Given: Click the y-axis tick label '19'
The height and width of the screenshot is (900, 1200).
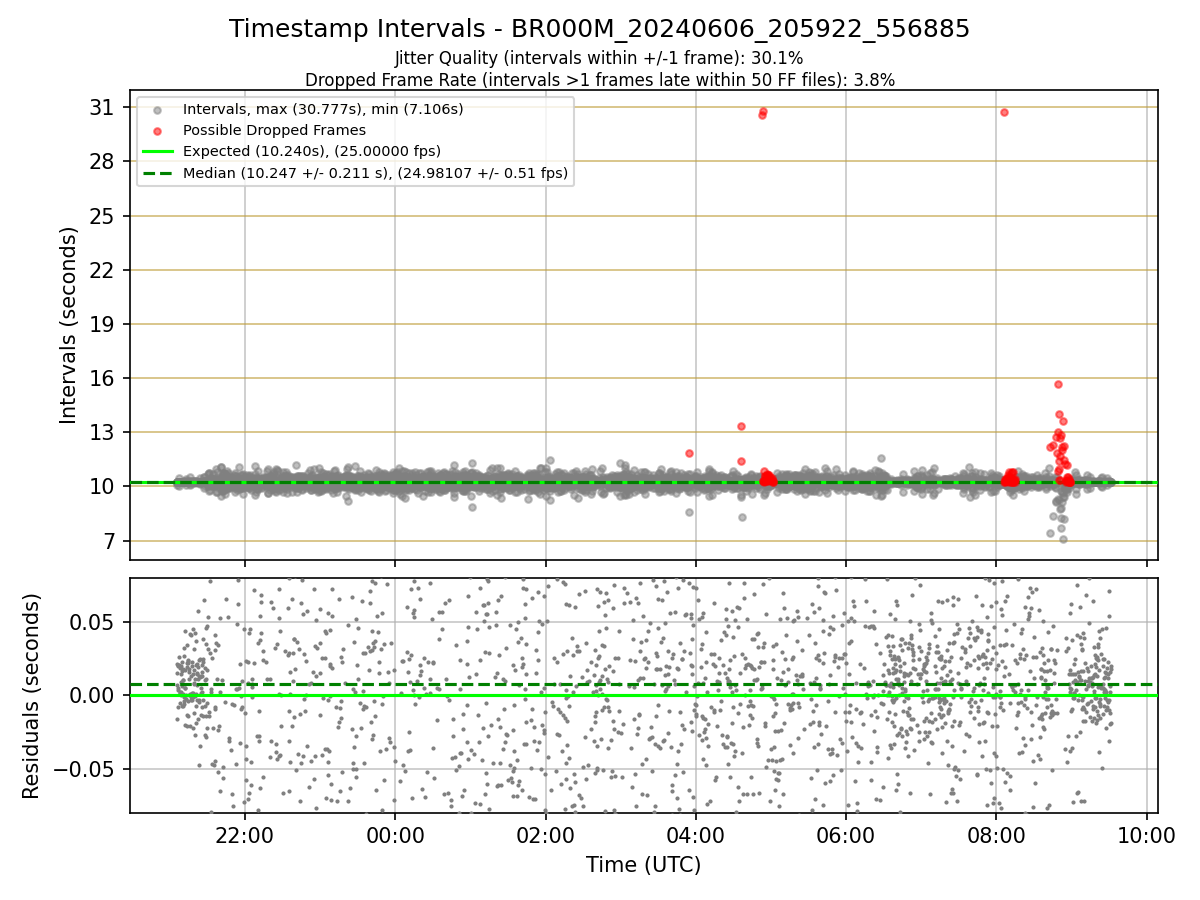Looking at the screenshot, I should (x=103, y=324).
